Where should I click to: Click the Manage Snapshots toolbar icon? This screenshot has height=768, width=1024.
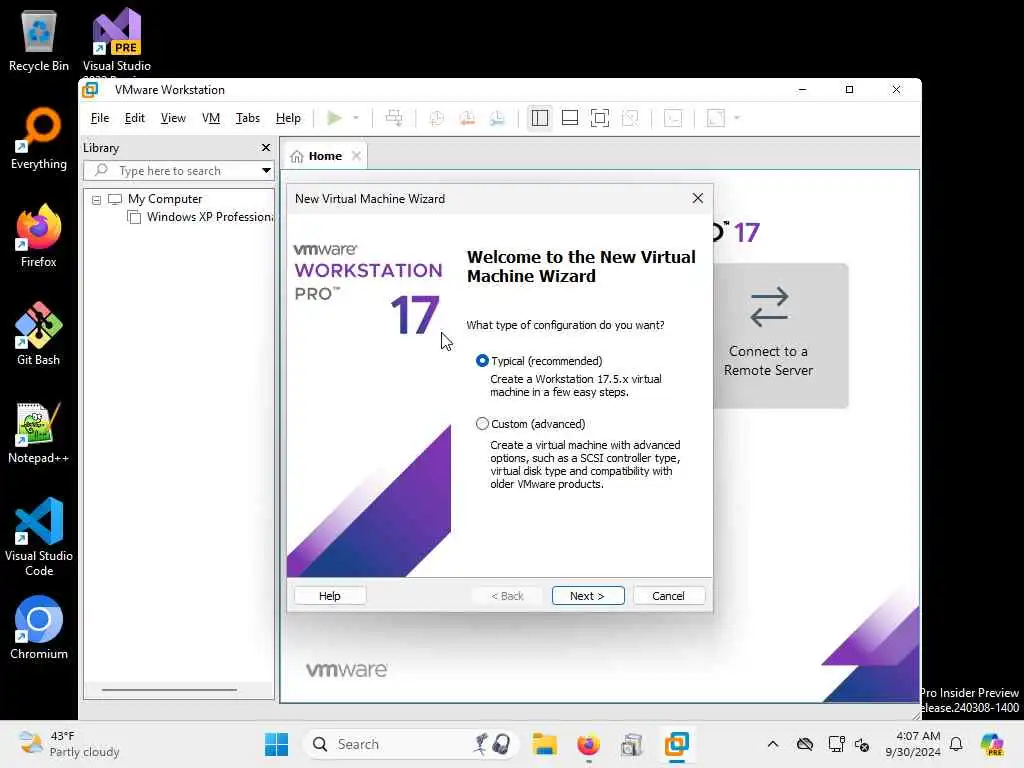click(x=497, y=118)
